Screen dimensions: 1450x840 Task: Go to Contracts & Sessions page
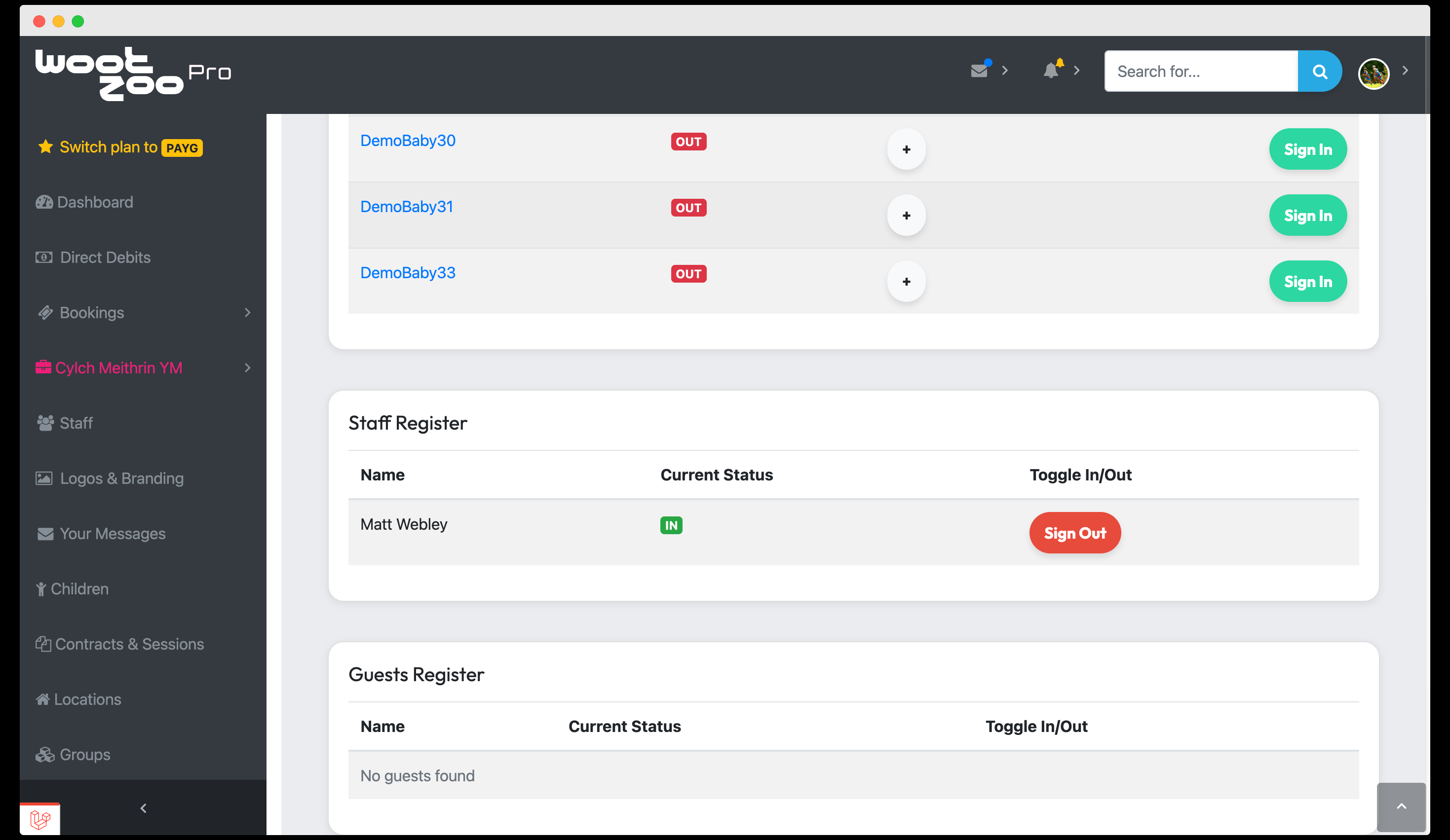[129, 644]
